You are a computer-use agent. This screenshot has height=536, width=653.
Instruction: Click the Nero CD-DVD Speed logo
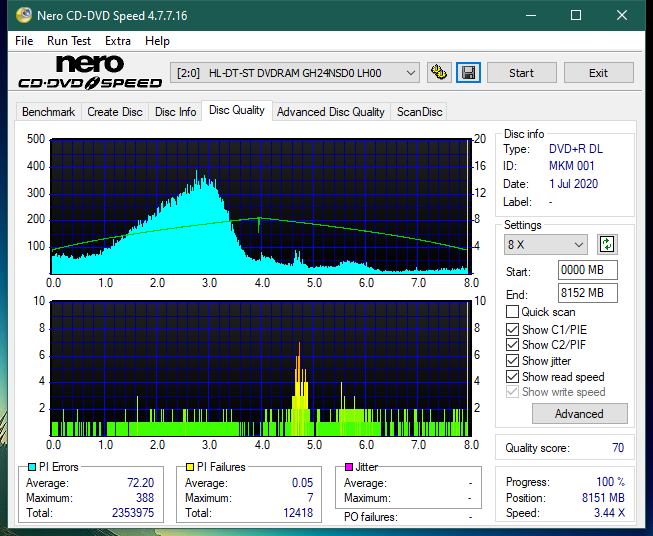pyautogui.click(x=90, y=72)
